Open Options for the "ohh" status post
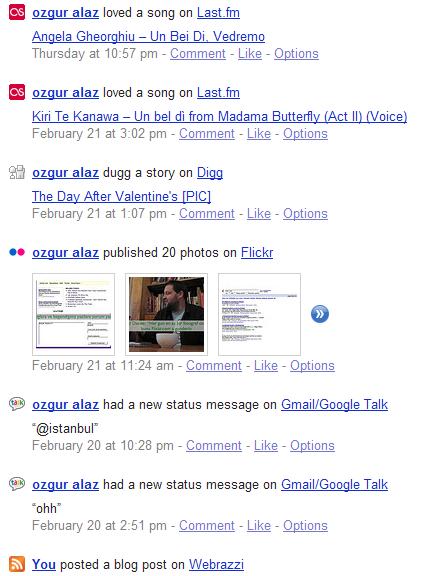426x576 pixels. pos(305,525)
